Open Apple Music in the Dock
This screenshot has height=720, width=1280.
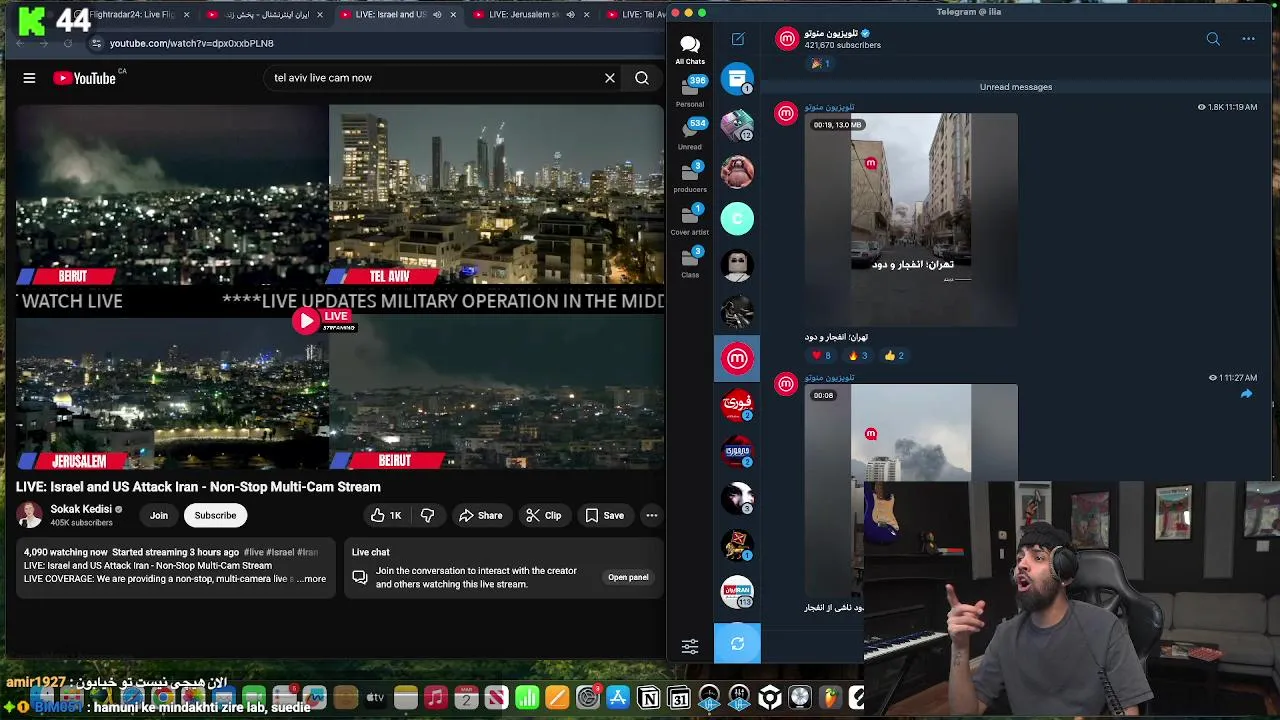(435, 698)
